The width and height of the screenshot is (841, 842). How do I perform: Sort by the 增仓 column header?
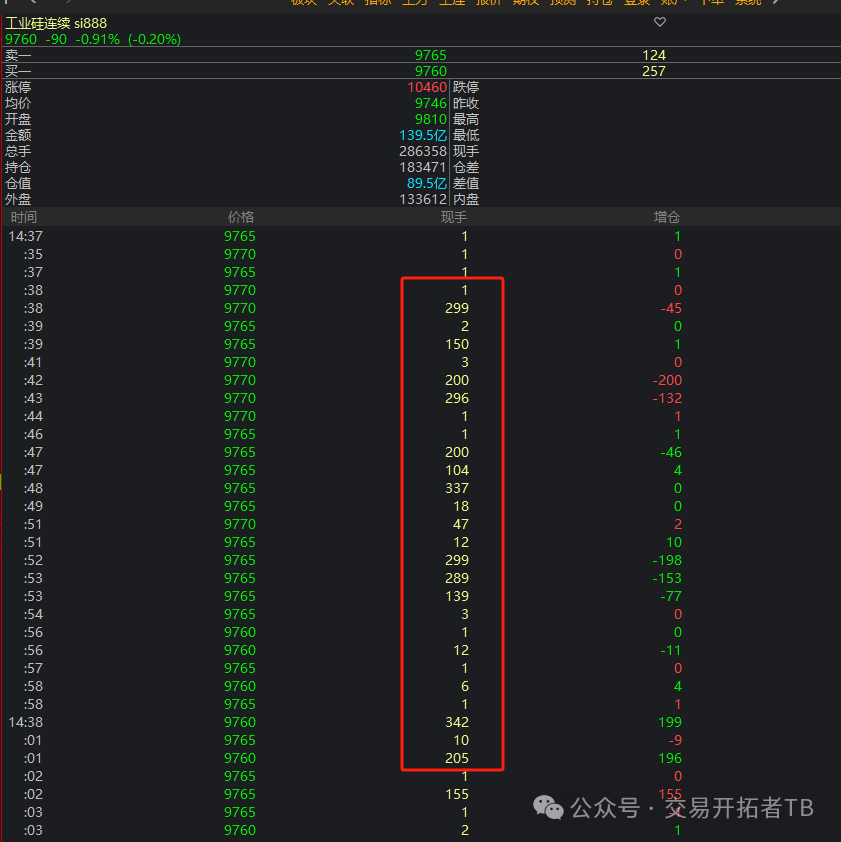point(667,217)
